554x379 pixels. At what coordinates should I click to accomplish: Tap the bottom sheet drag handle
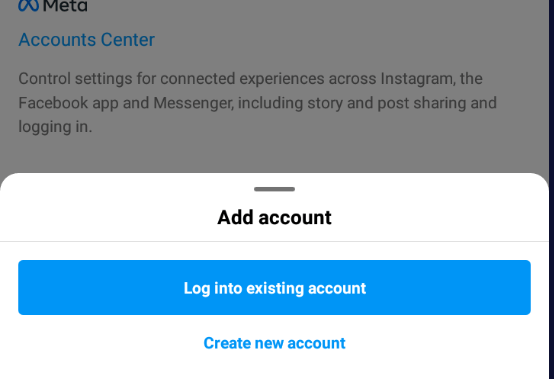(x=275, y=189)
